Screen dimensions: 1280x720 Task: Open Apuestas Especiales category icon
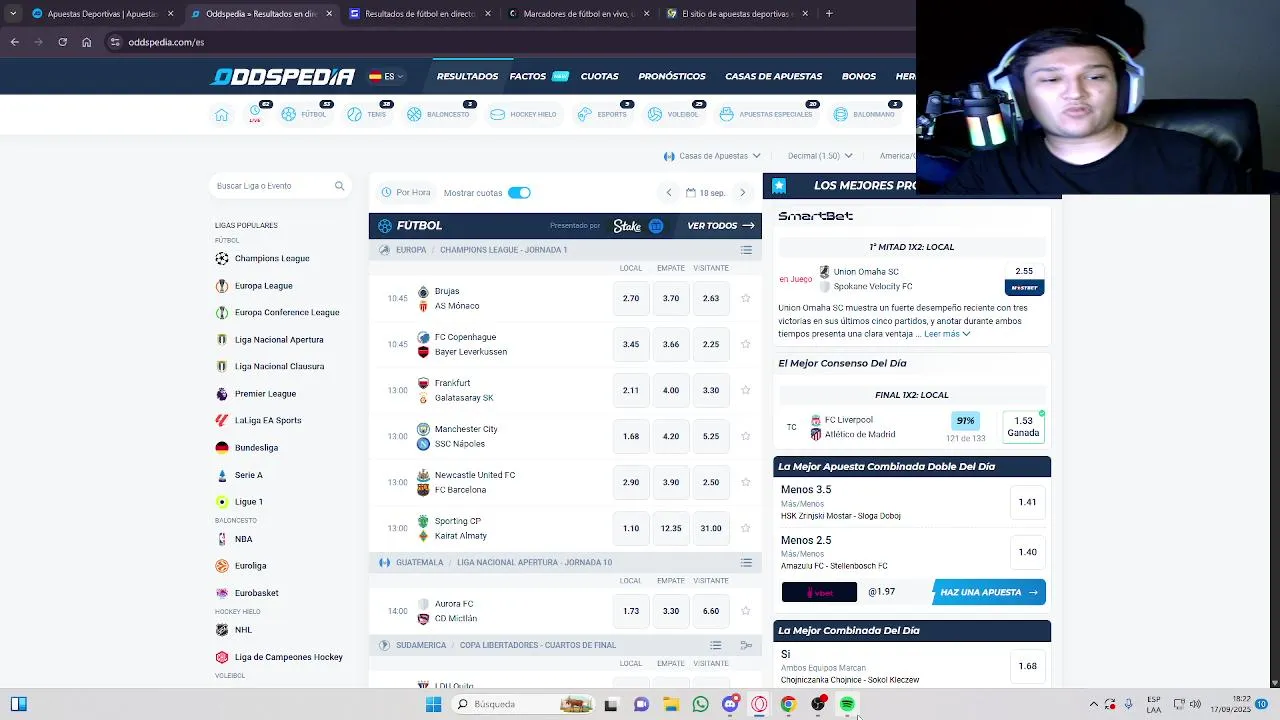[x=727, y=114]
